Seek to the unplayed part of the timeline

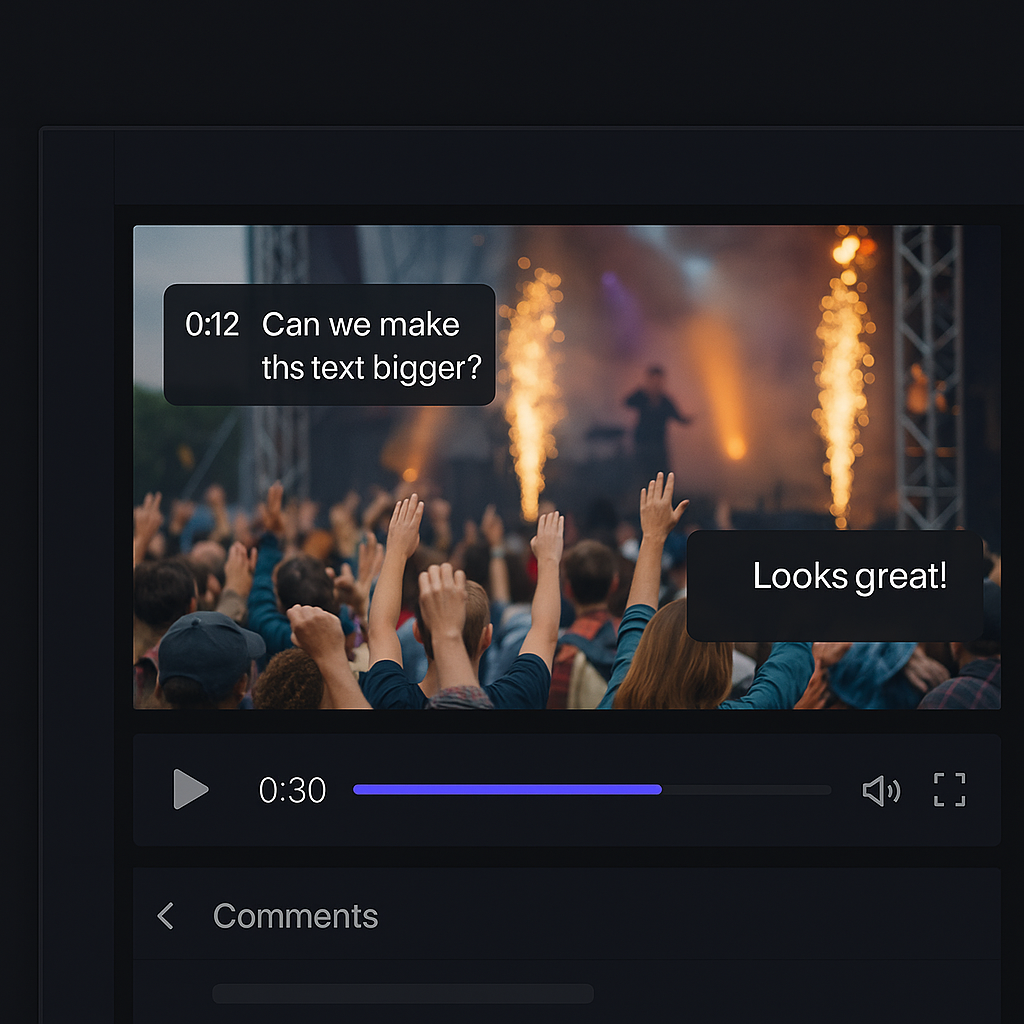[x=746, y=790]
